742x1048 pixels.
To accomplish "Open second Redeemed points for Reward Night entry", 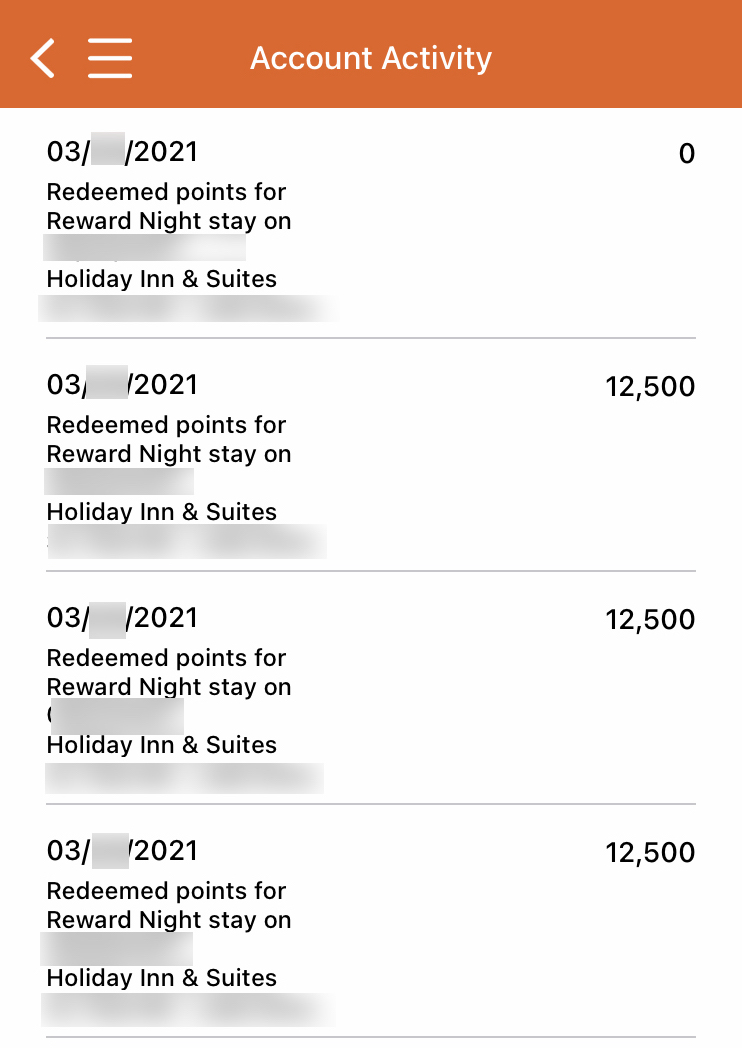I will [x=168, y=440].
